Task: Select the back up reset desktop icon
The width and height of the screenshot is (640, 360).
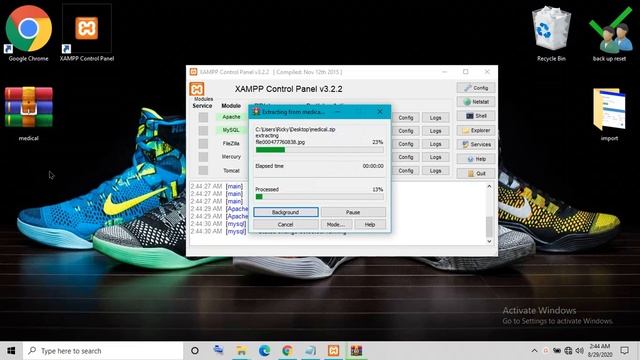Action: (x=609, y=33)
